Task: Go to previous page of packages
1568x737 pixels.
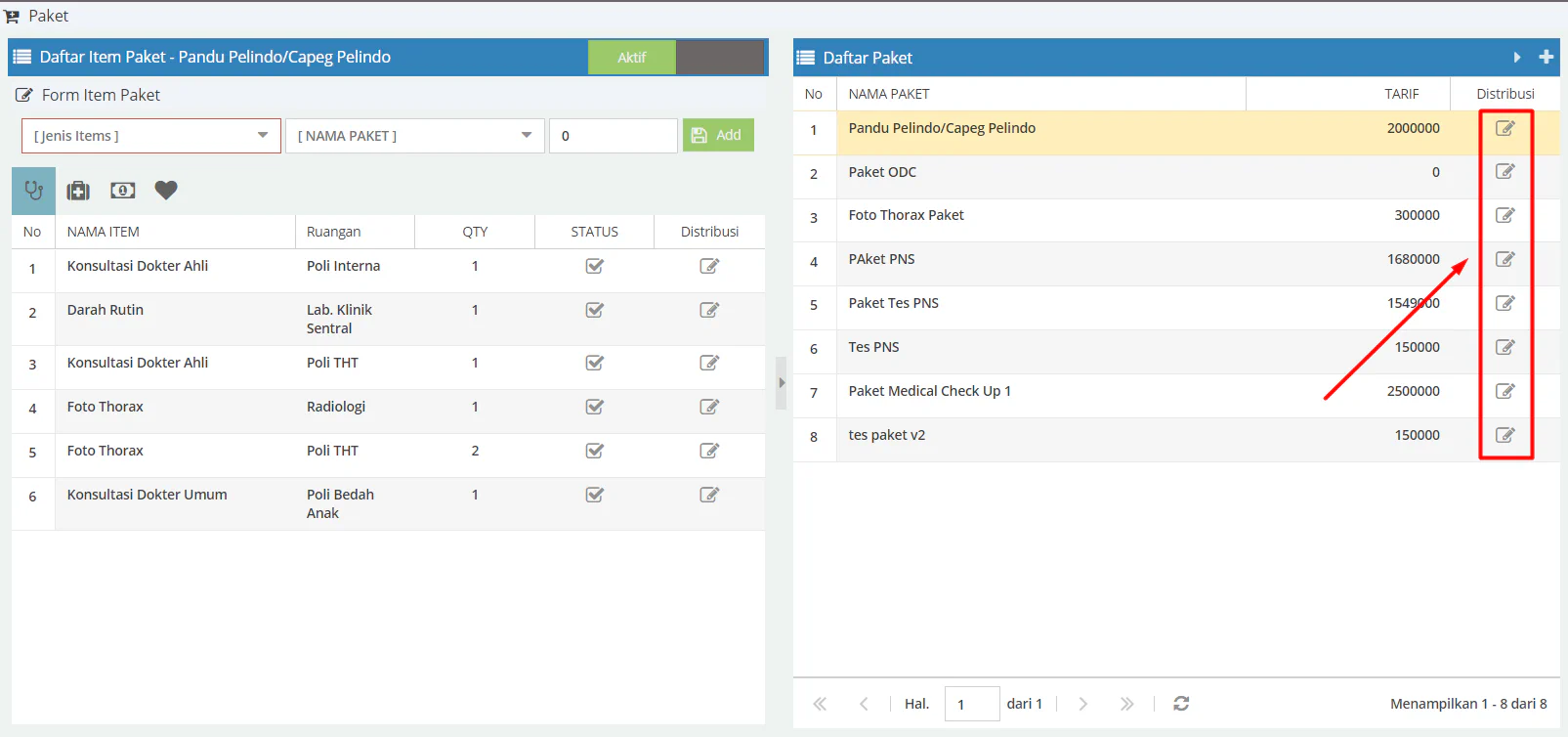Action: tap(864, 704)
